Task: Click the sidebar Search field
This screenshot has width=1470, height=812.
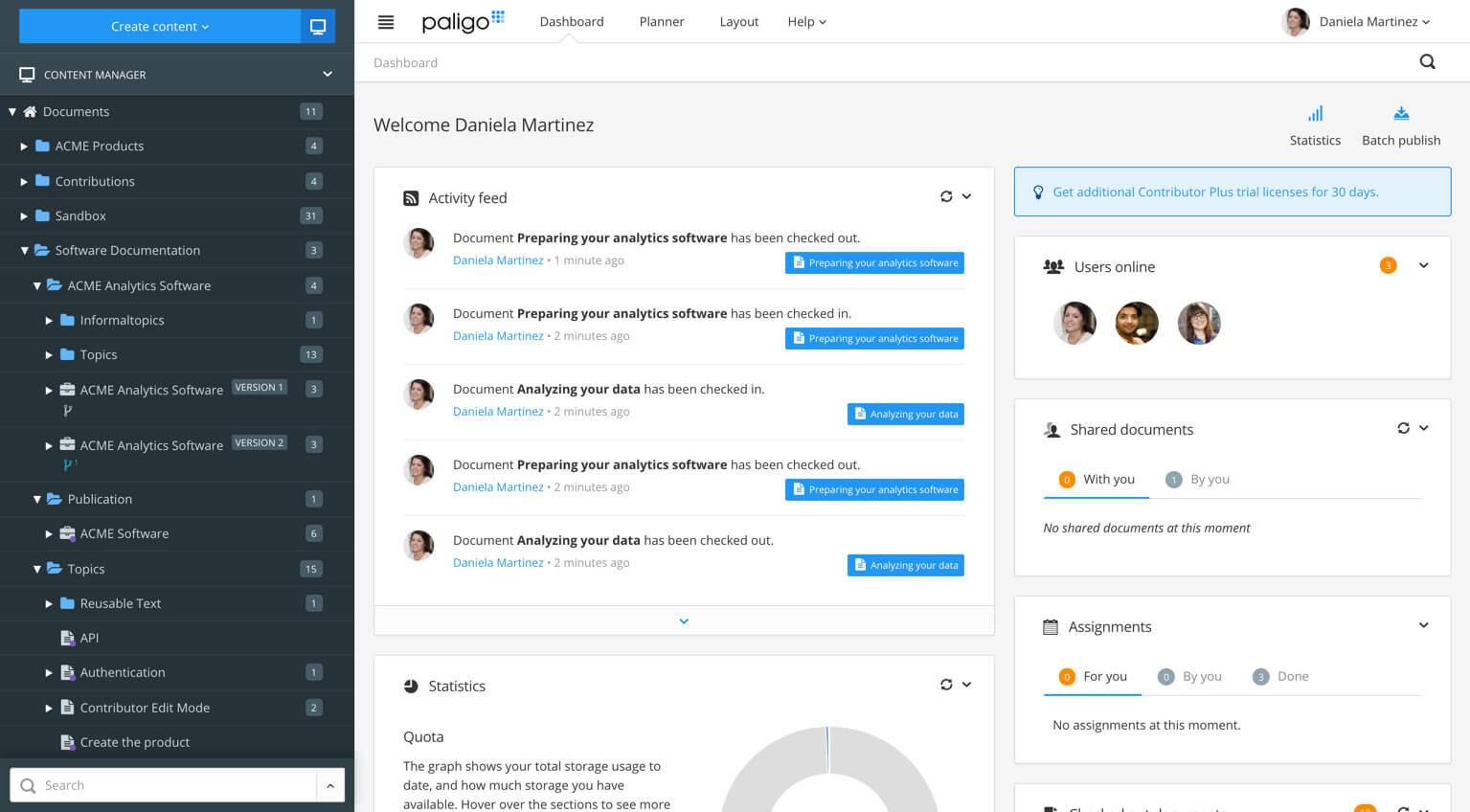Action: pos(163,784)
